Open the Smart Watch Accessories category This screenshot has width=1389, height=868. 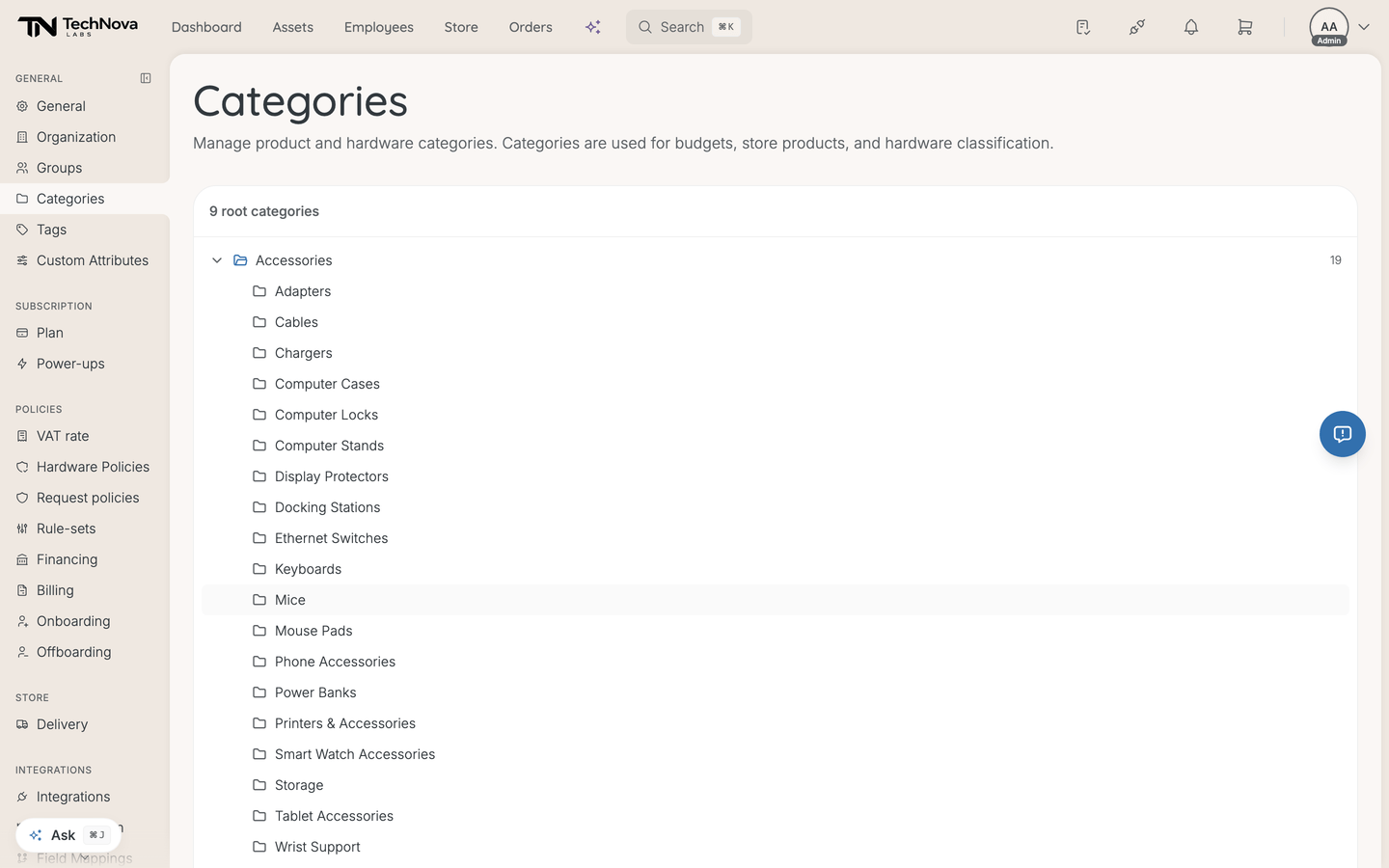pyautogui.click(x=776, y=754)
